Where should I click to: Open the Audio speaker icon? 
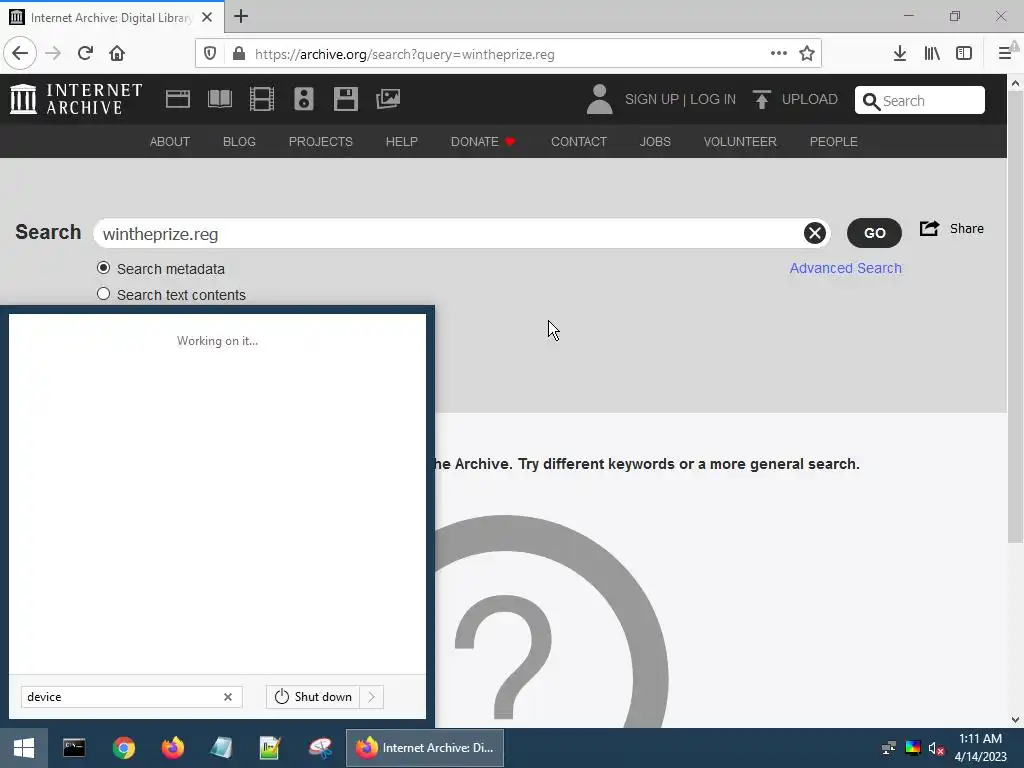304,99
